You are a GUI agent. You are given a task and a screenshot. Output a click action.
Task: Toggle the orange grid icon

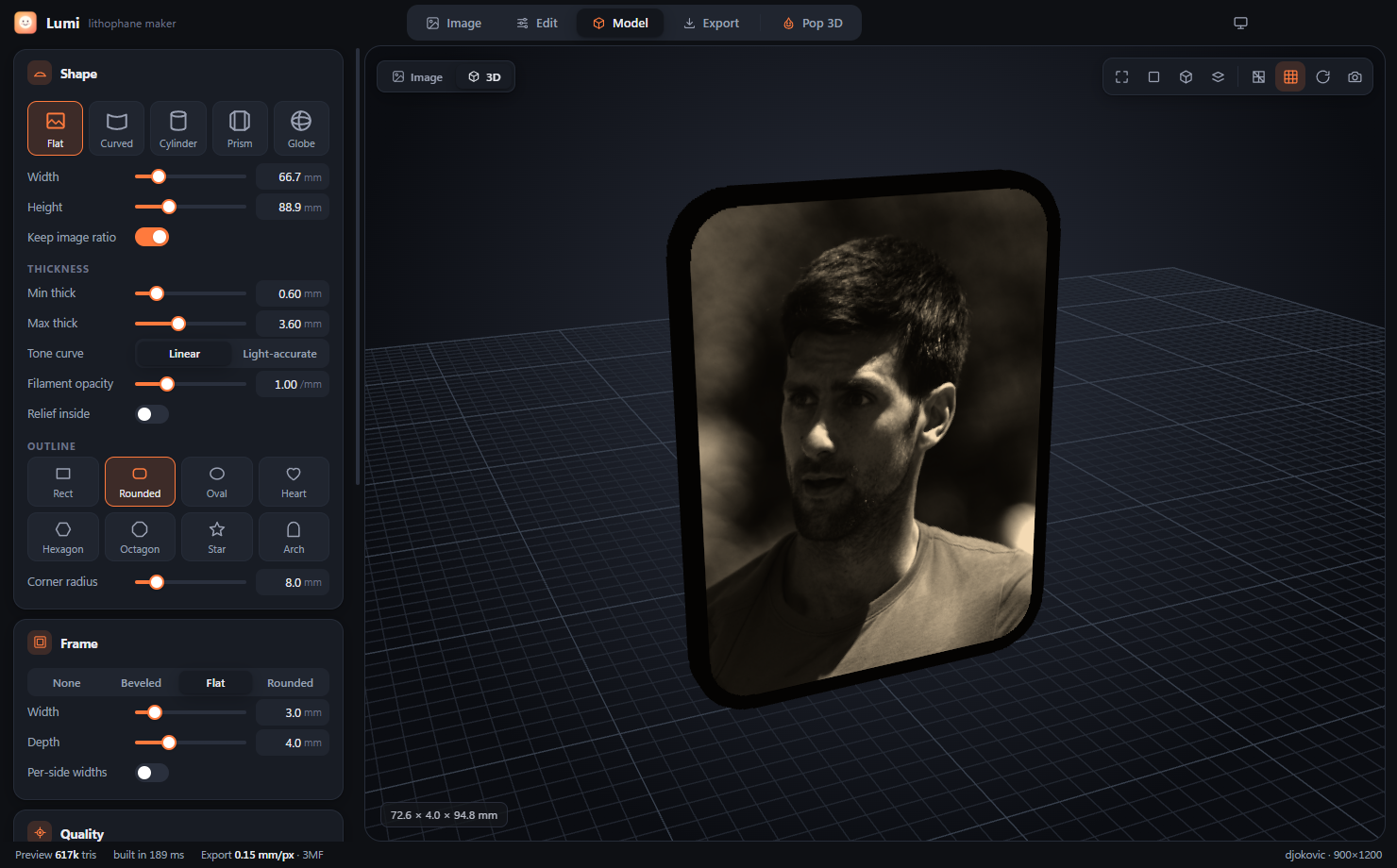click(1290, 77)
